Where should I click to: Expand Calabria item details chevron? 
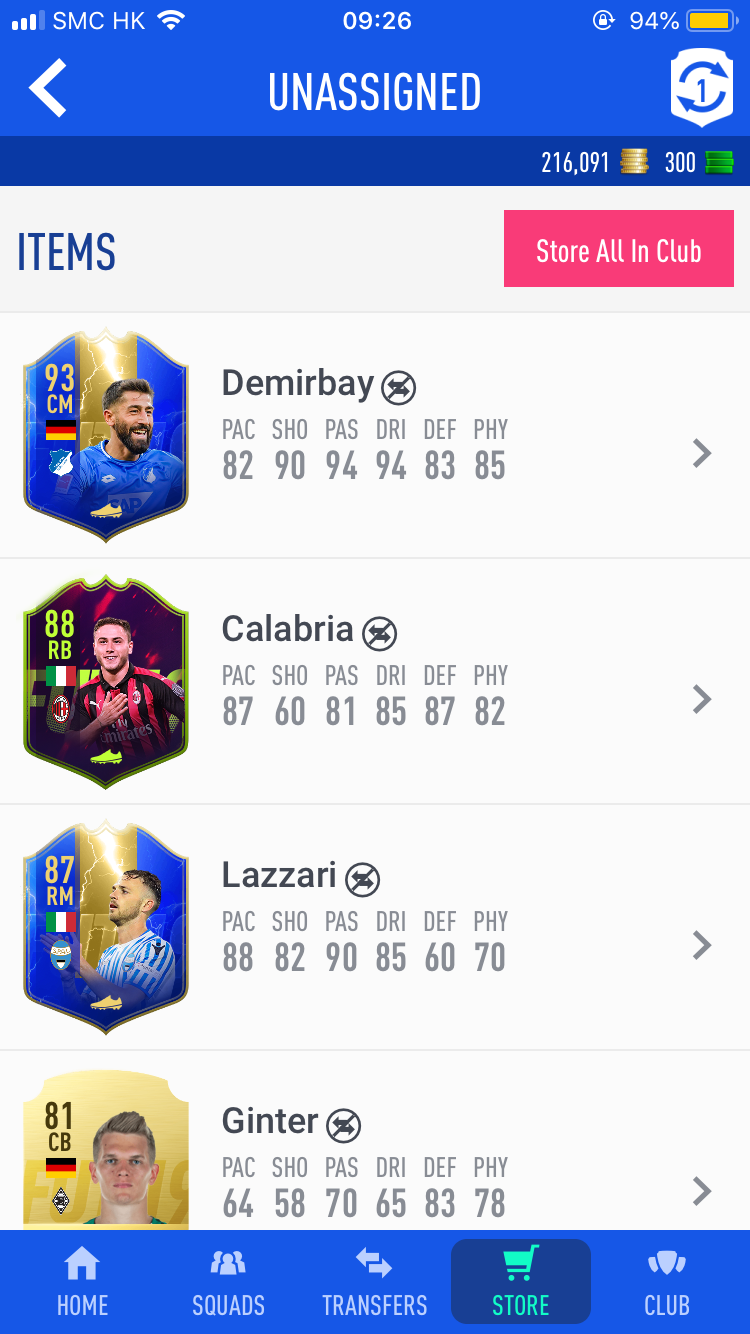click(x=702, y=699)
